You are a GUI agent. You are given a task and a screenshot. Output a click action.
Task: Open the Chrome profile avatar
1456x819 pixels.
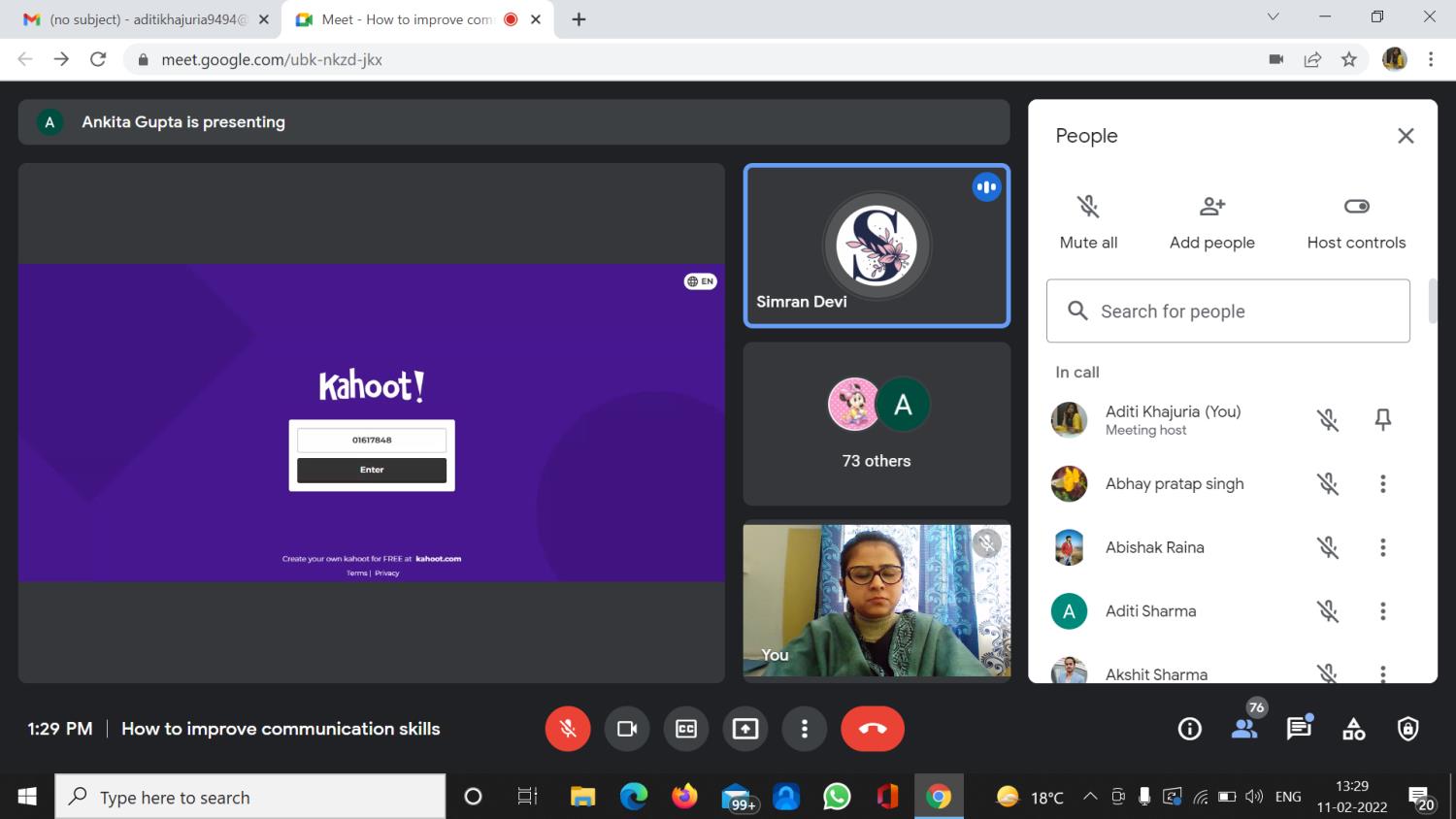click(1395, 59)
